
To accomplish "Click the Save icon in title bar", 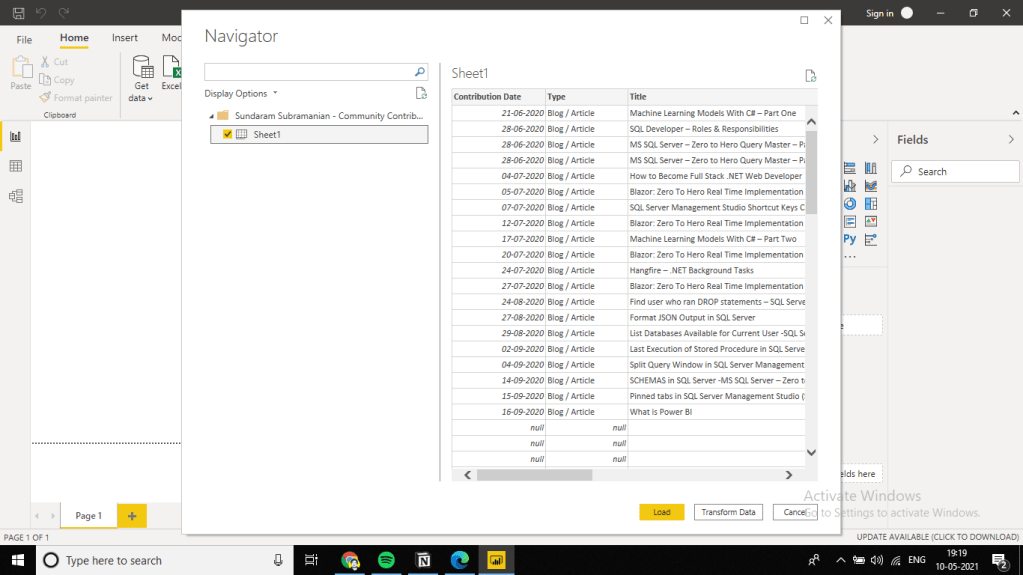I will click(18, 13).
